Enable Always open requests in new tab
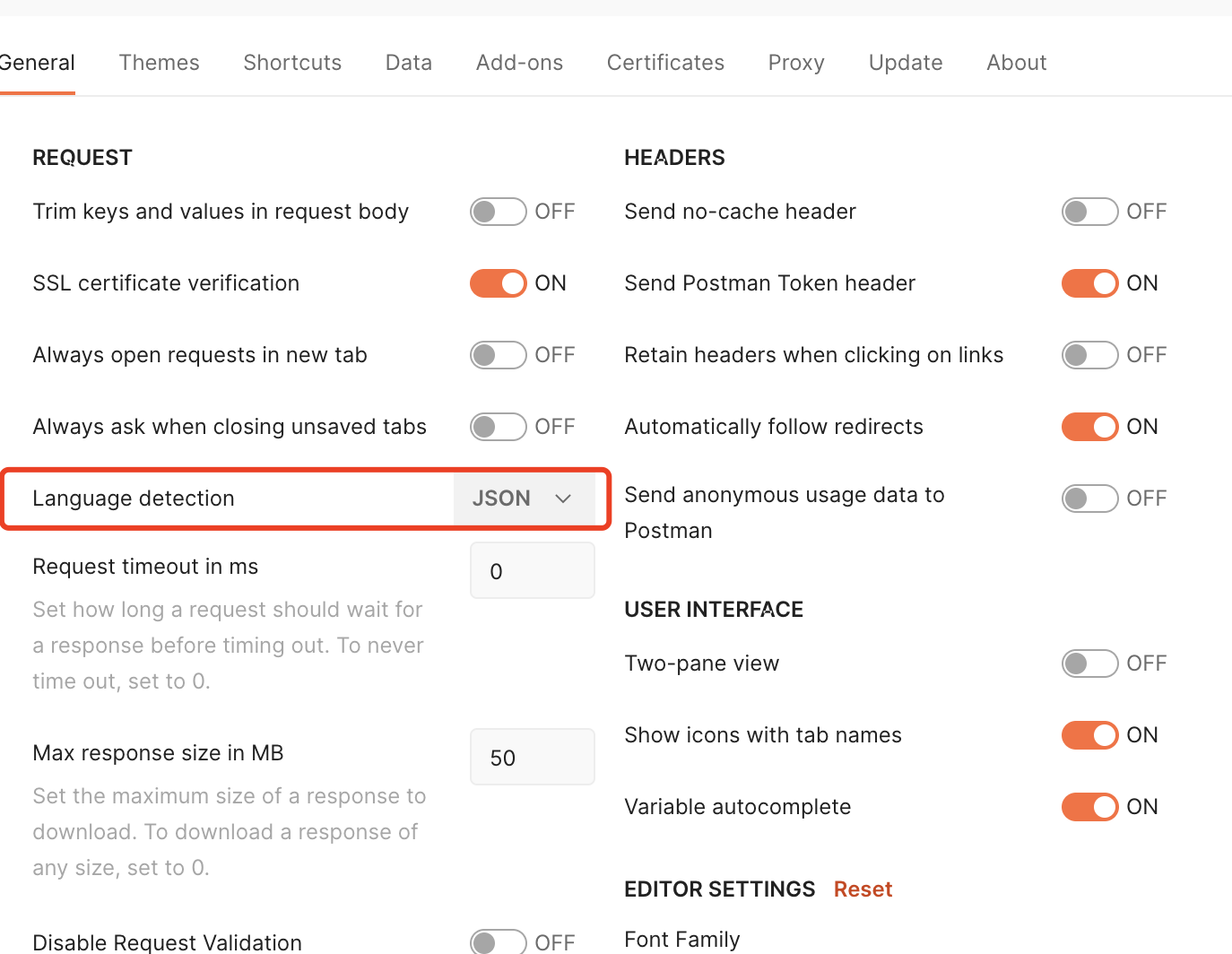Image resolution: width=1232 pixels, height=954 pixels. coord(498,355)
